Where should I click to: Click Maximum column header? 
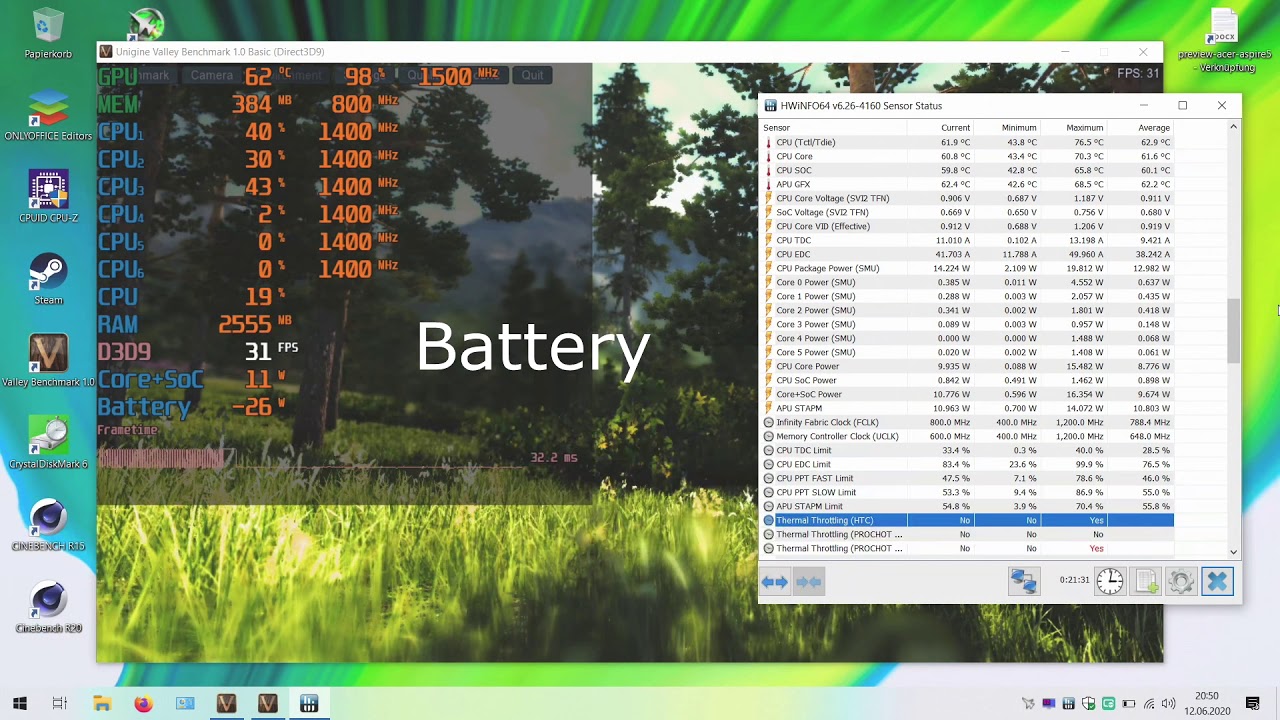coord(1073,128)
